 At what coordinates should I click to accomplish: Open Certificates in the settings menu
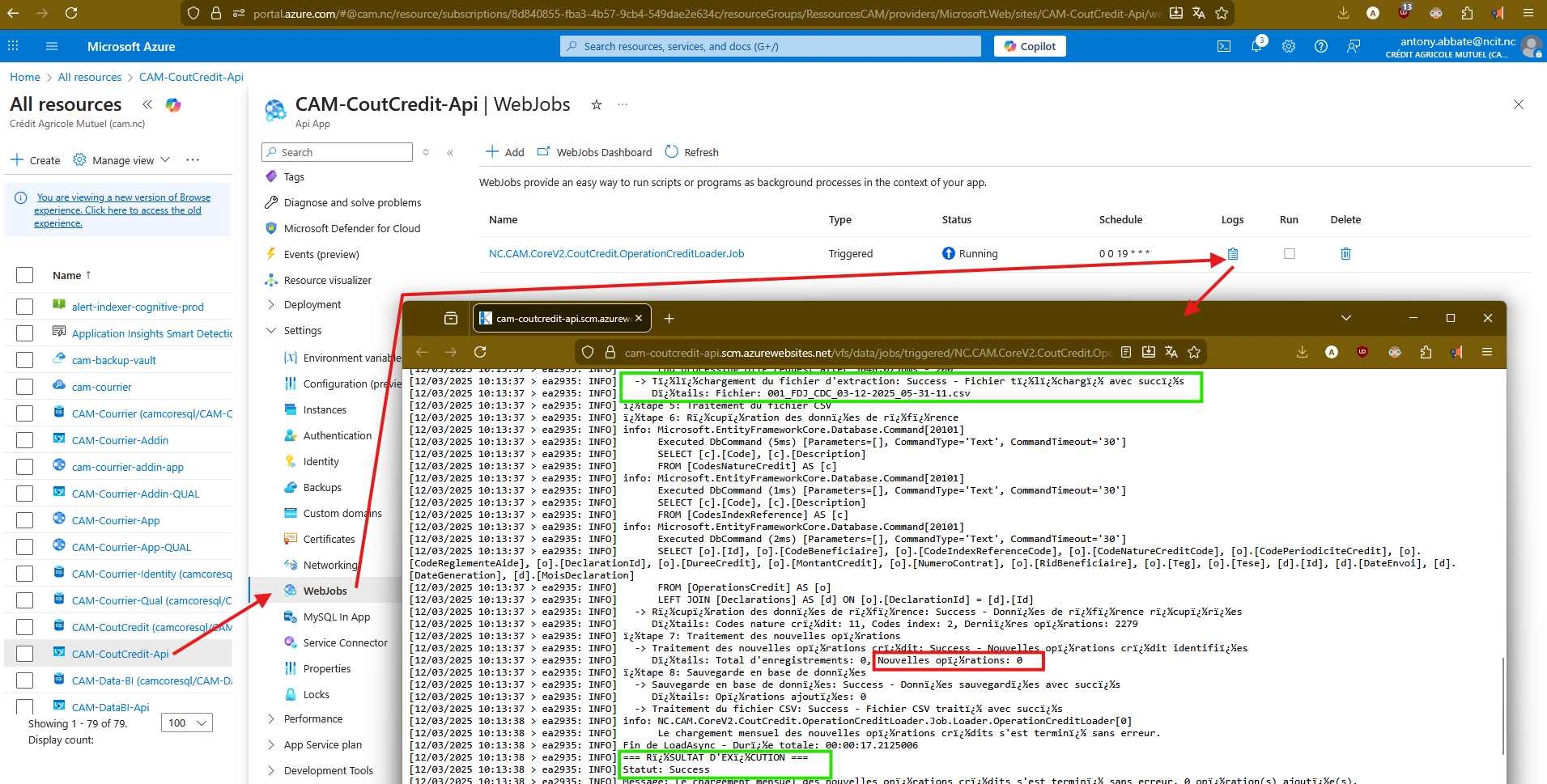[x=329, y=540]
